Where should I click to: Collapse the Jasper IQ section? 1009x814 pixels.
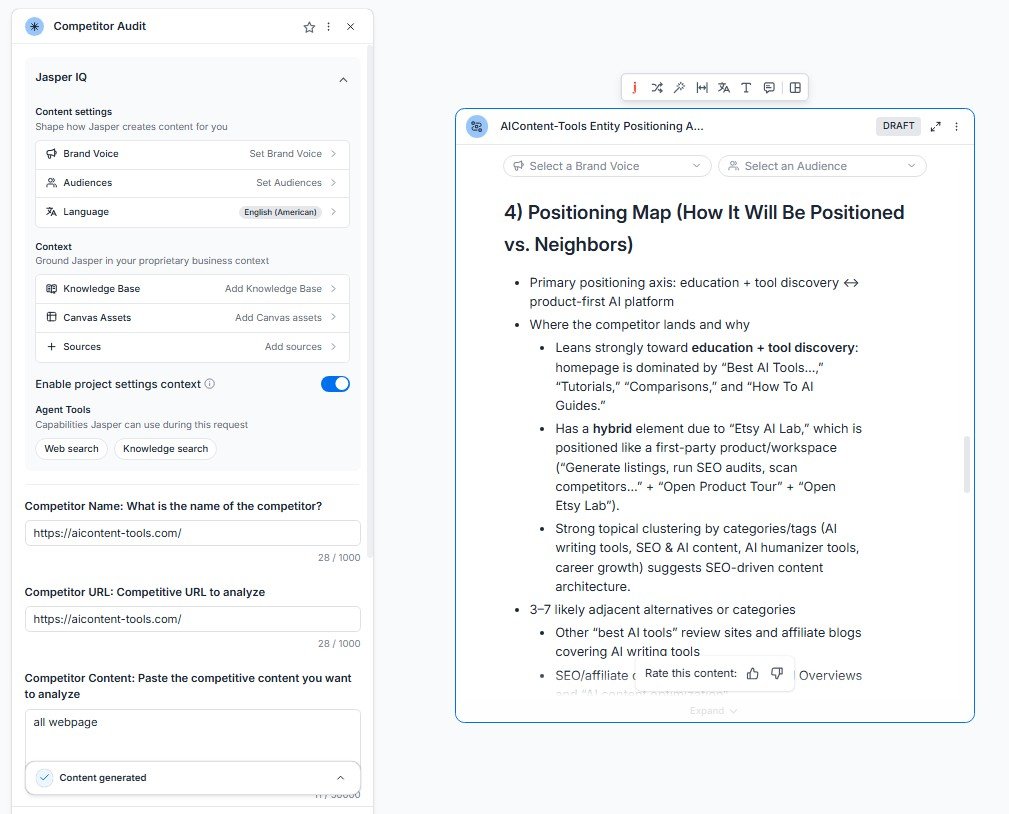click(343, 80)
